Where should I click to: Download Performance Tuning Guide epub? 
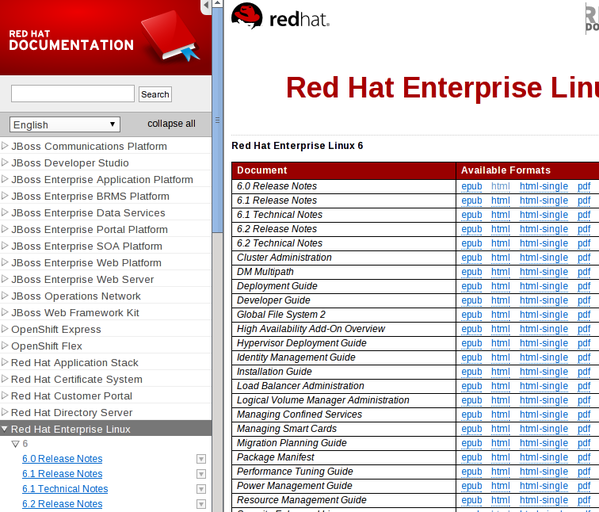click(471, 471)
